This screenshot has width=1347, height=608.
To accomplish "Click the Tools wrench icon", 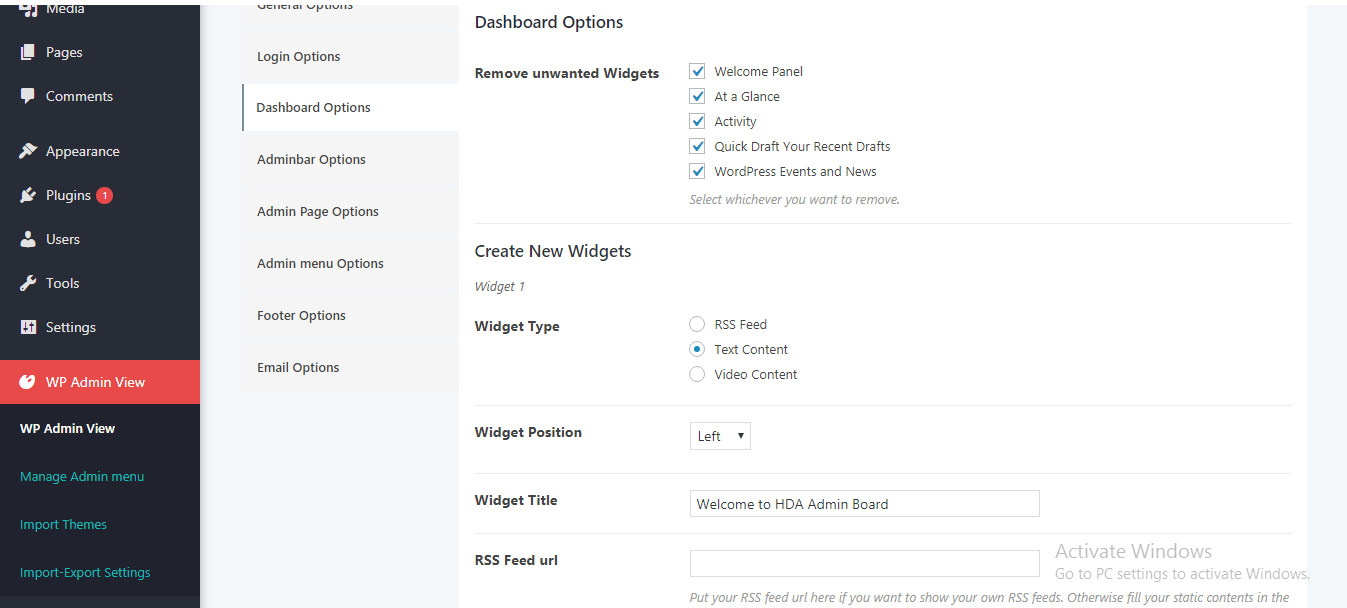I will [28, 283].
